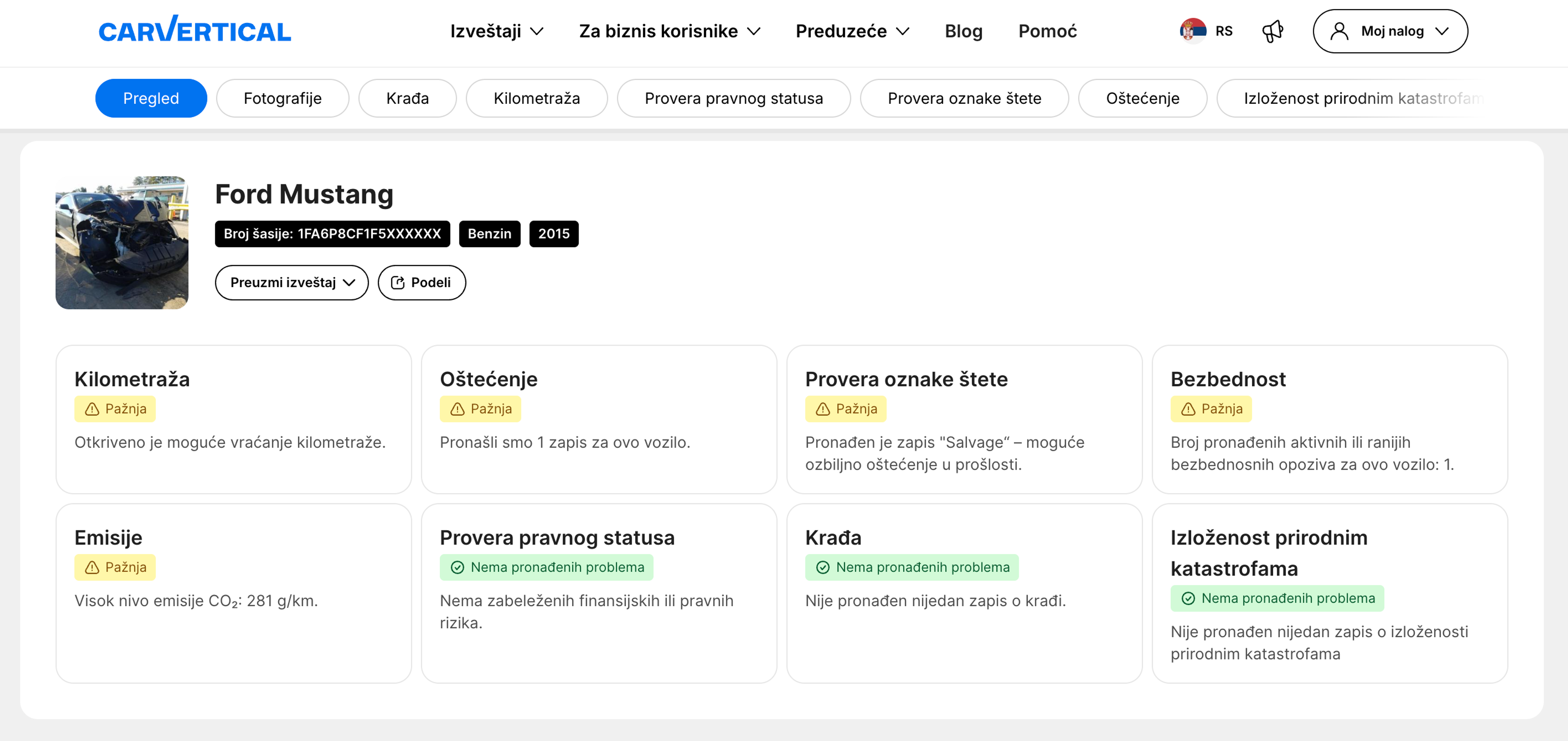1568x741 pixels.
Task: Click the warning icon under Bezbednost card
Action: [1187, 409]
